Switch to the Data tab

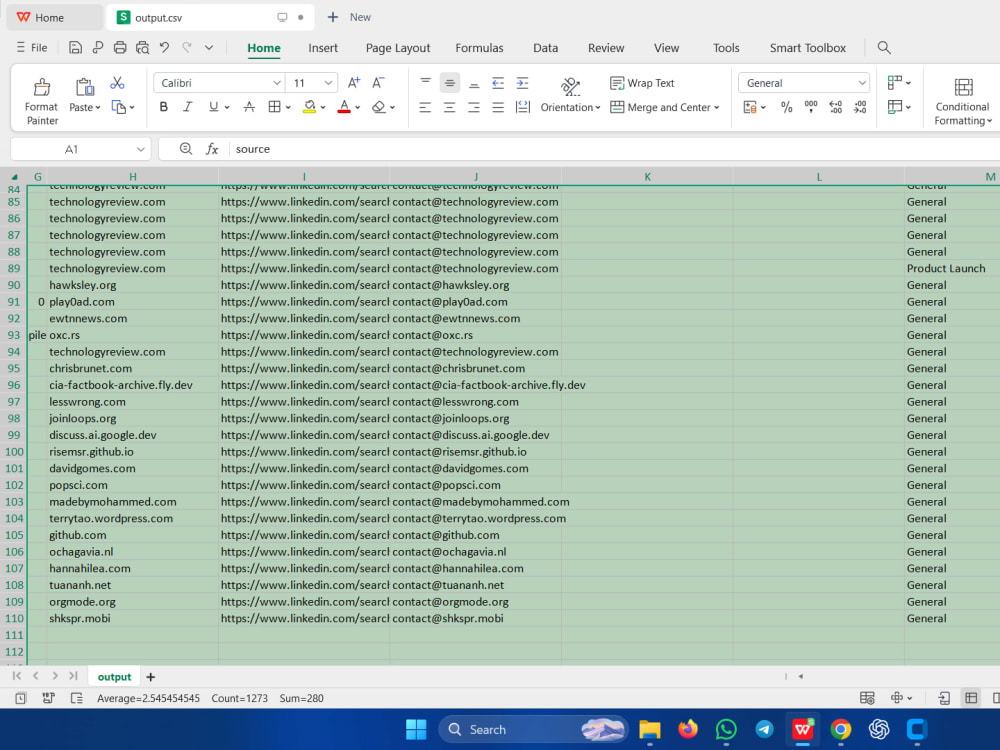point(545,48)
